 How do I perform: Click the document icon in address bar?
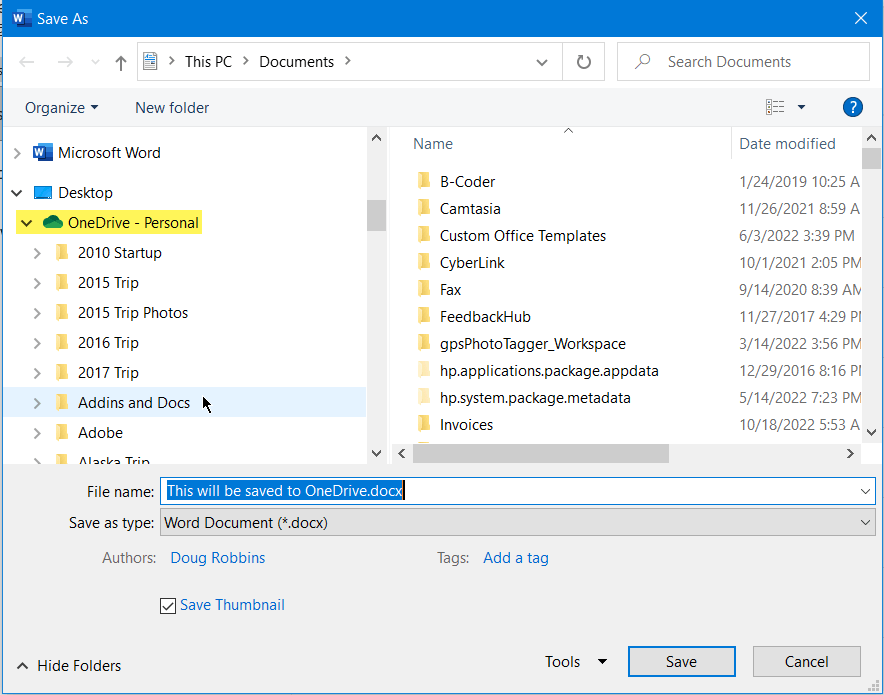(150, 61)
